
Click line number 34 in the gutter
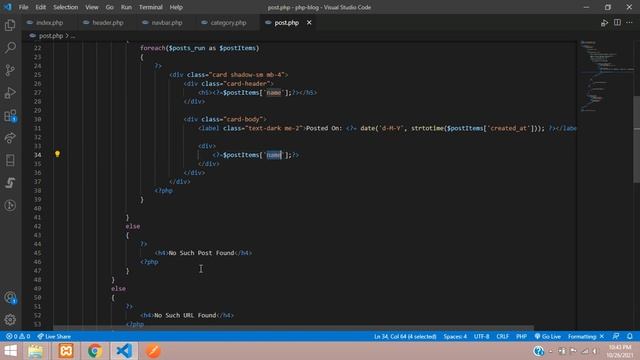click(38, 155)
